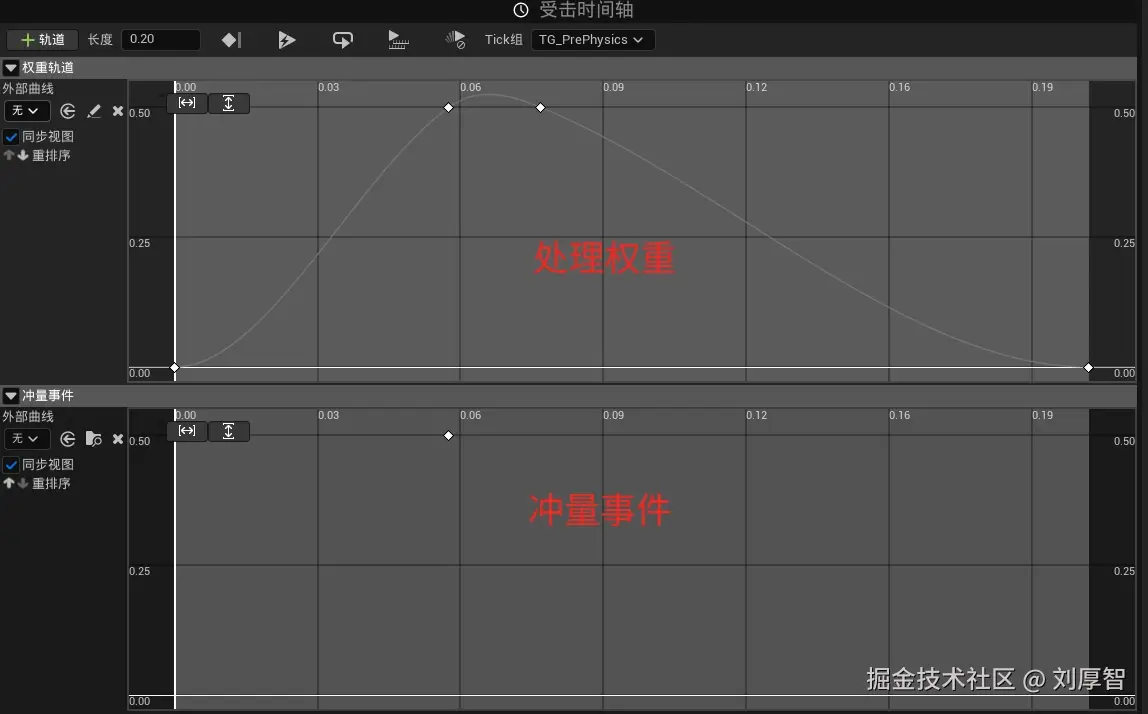Viewport: 1148px width, 714px height.
Task: Fit horizontal zoom in 权重轨道 curve view
Action: click(187, 103)
